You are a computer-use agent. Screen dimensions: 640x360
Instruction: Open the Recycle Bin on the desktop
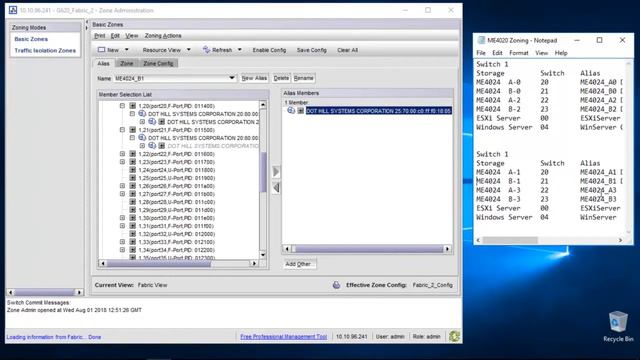pyautogui.click(x=618, y=326)
